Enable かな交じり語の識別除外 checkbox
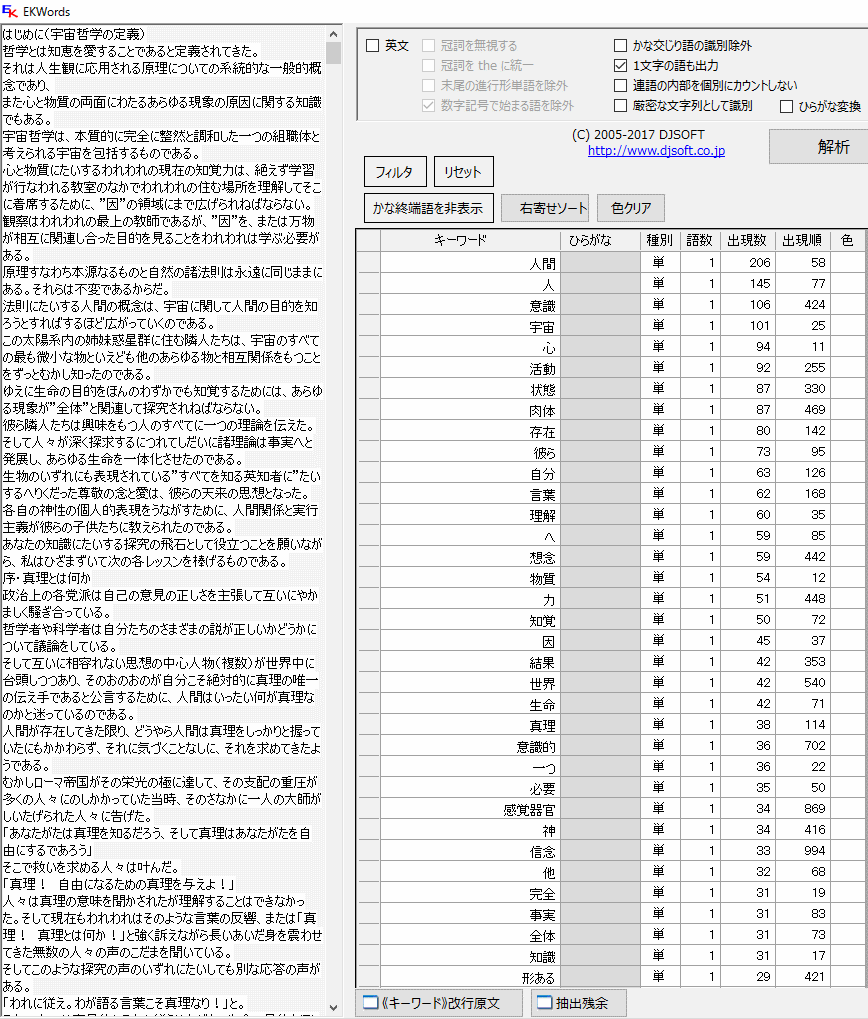 [620, 45]
